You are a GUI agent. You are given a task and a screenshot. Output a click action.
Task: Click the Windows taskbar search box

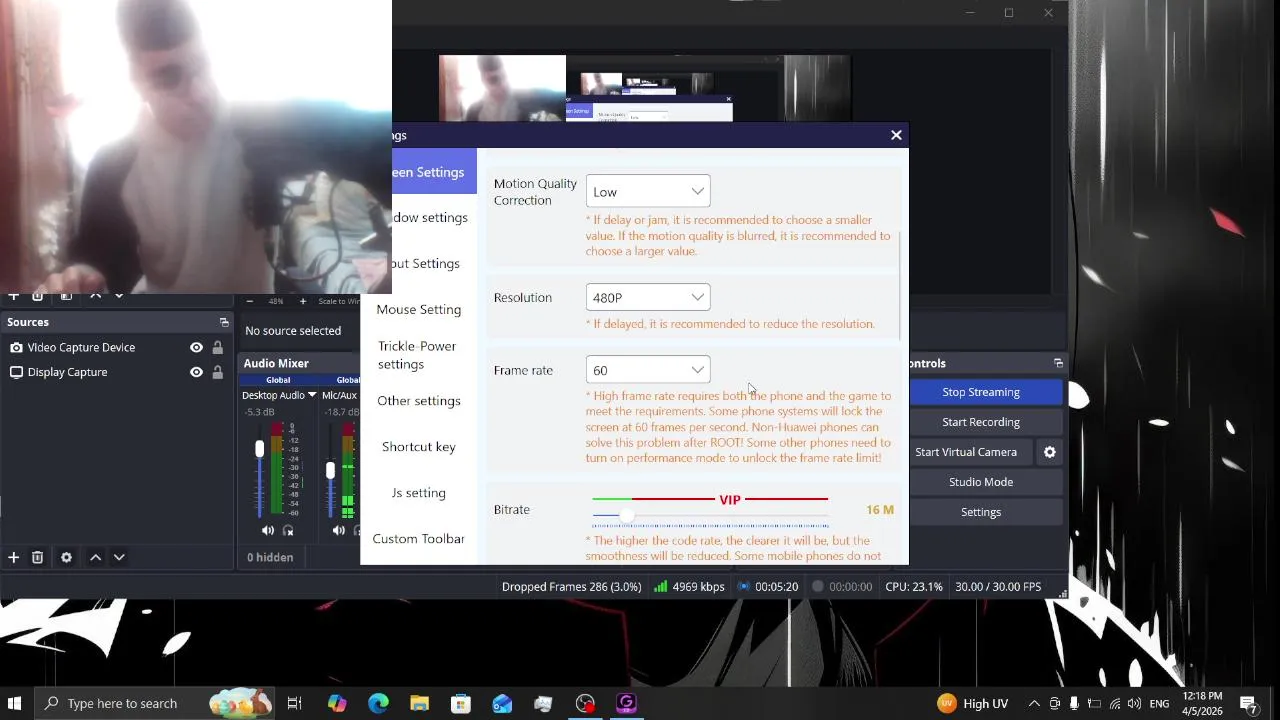(155, 703)
